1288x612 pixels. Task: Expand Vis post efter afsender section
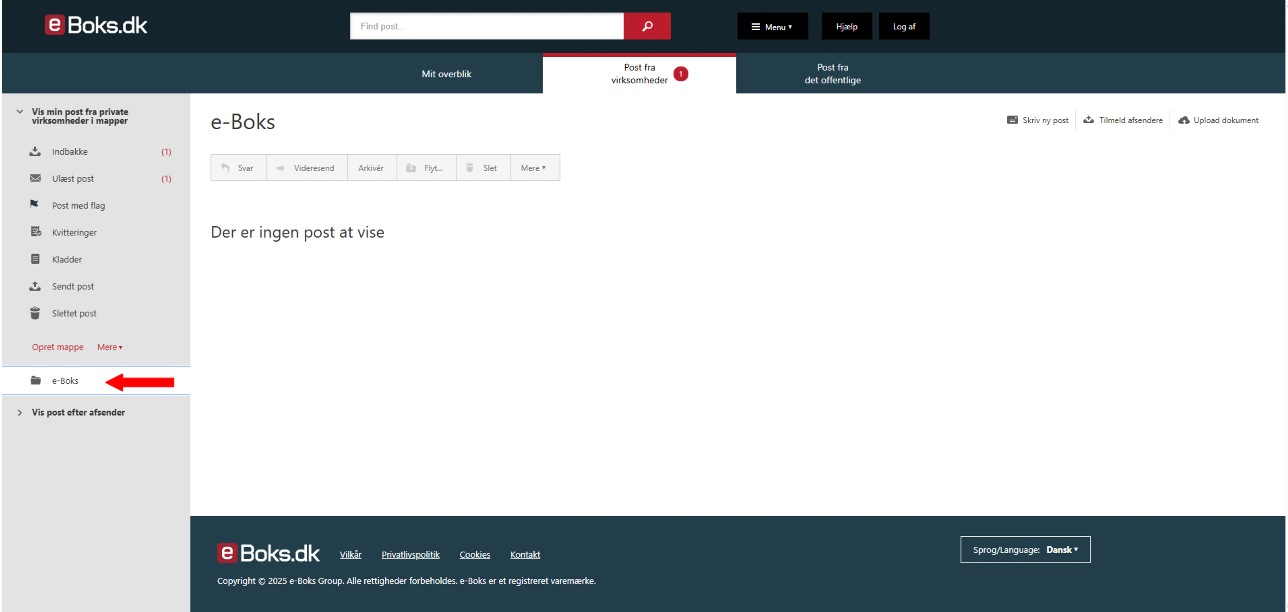click(78, 412)
